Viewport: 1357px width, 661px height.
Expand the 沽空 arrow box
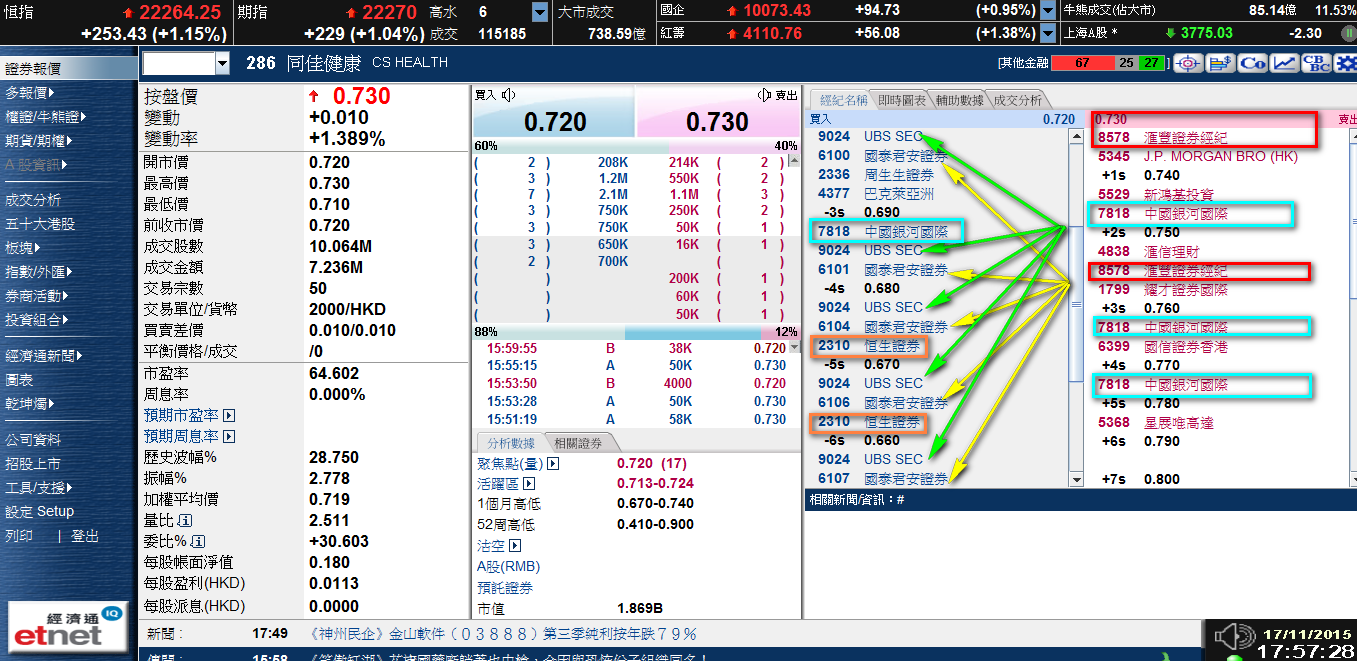[x=515, y=546]
